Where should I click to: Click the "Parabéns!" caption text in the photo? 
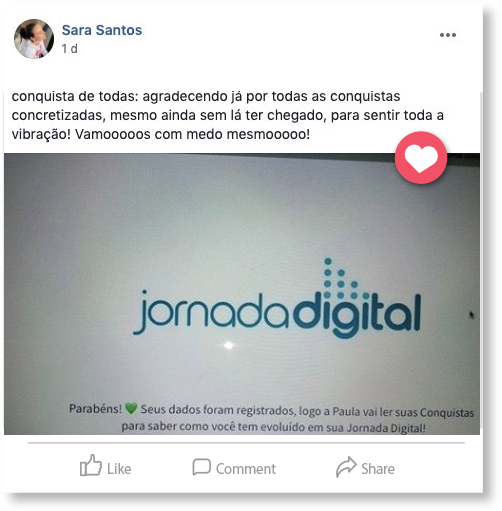[x=95, y=409]
